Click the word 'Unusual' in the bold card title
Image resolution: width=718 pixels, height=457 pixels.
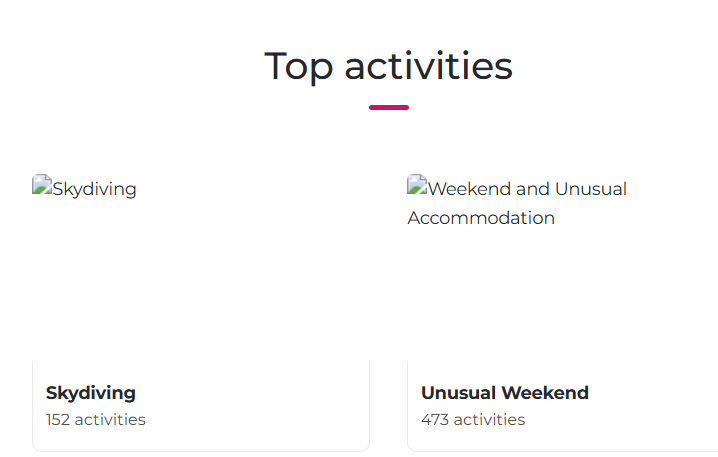point(460,393)
